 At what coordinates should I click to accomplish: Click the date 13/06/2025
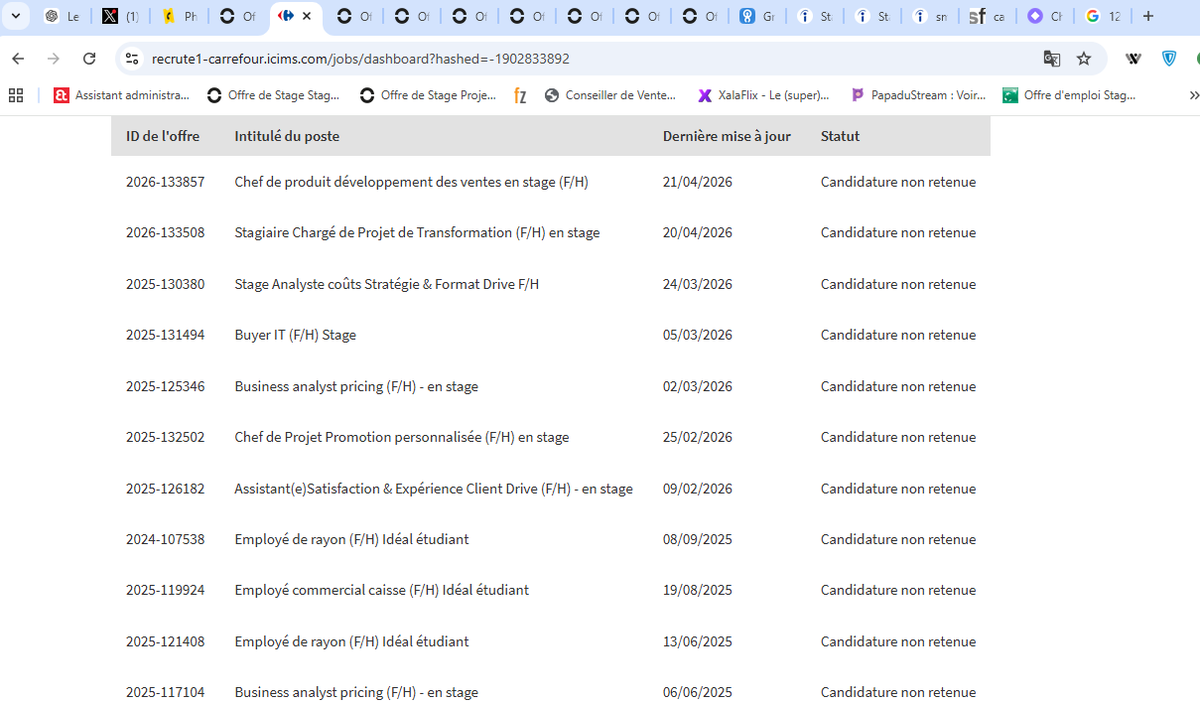(x=698, y=642)
